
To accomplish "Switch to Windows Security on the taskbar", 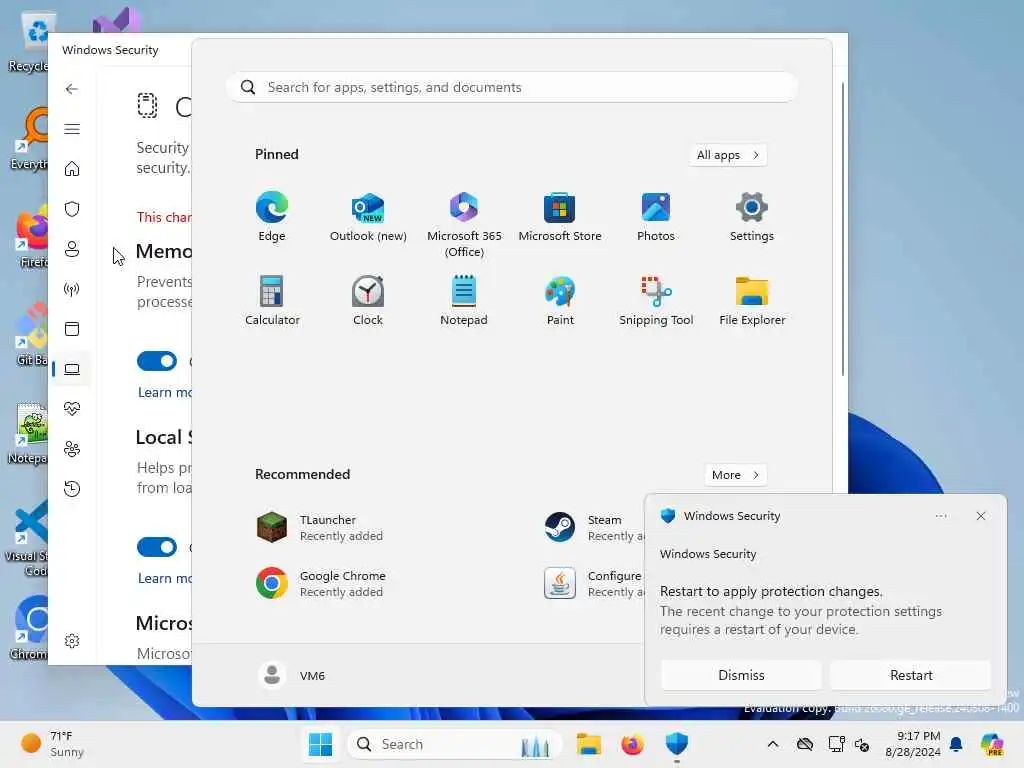I will click(x=677, y=744).
